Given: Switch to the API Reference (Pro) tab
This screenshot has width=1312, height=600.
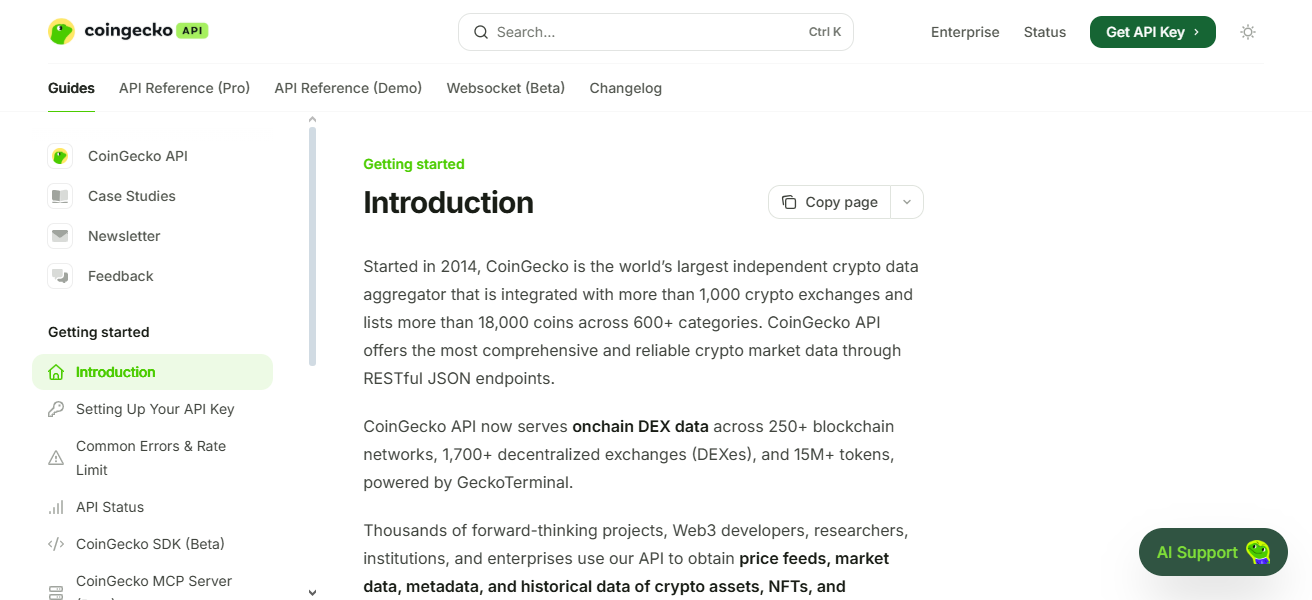Looking at the screenshot, I should coord(184,88).
